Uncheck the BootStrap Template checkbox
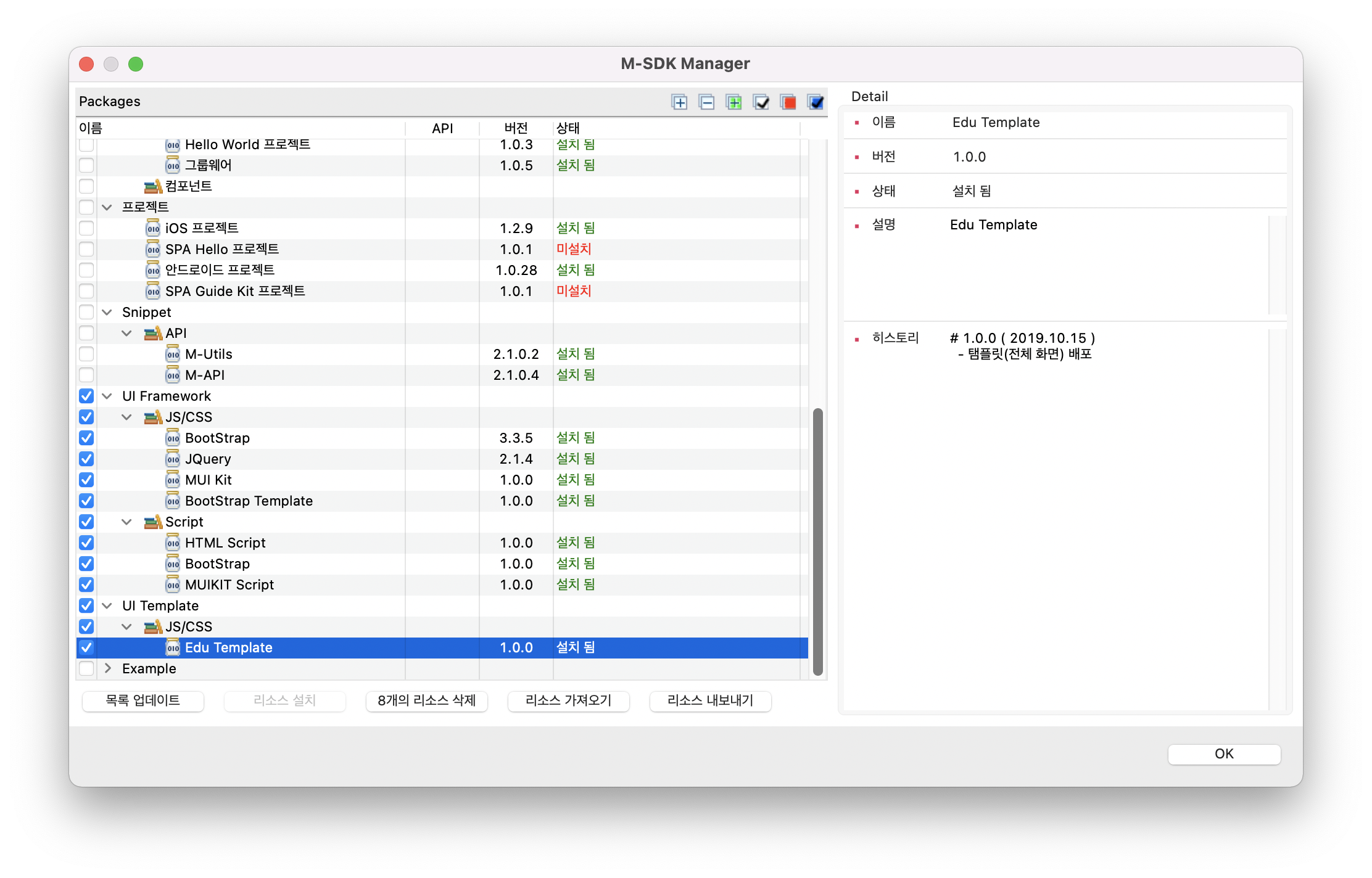 pyautogui.click(x=86, y=501)
